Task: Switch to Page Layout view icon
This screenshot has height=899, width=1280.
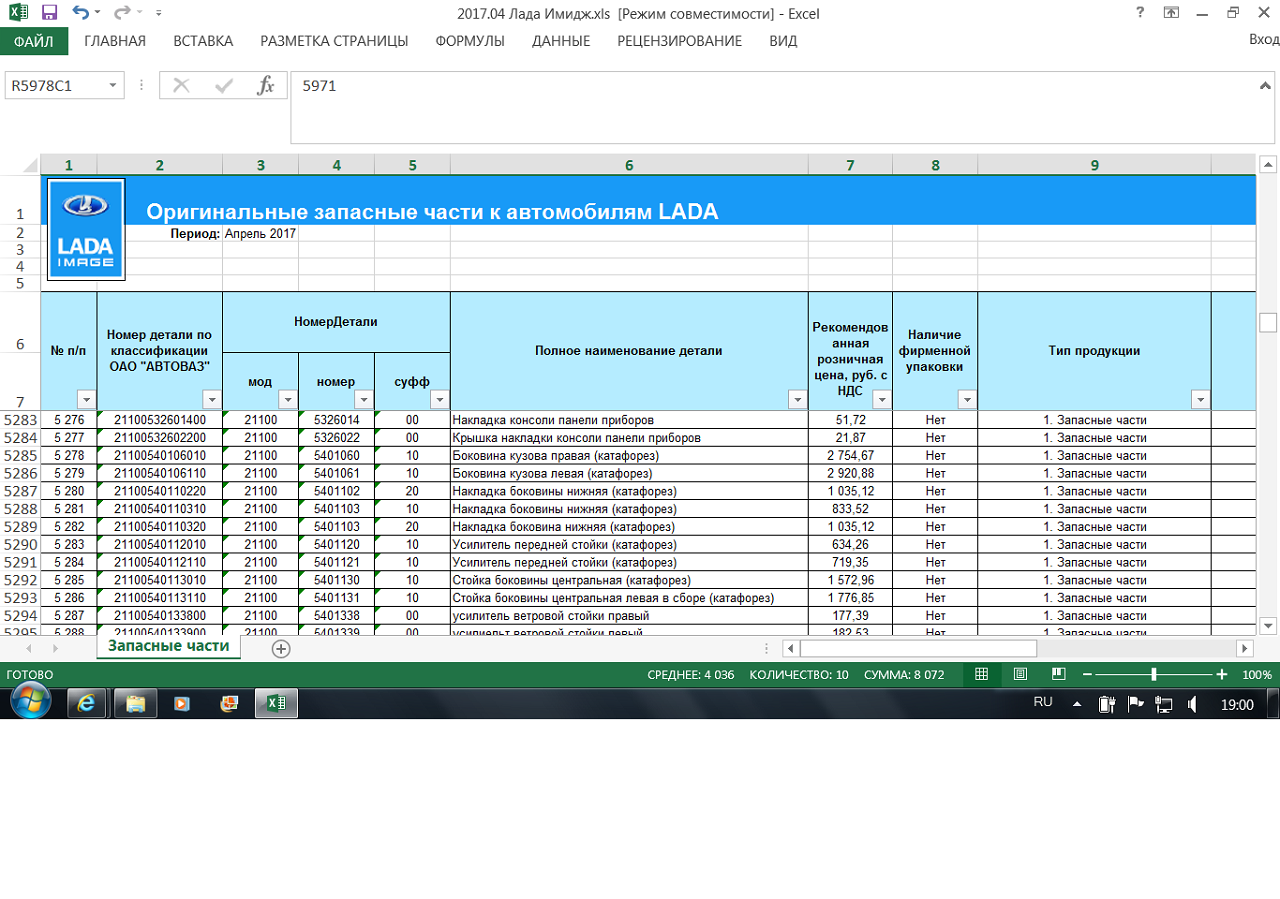Action: (1020, 674)
